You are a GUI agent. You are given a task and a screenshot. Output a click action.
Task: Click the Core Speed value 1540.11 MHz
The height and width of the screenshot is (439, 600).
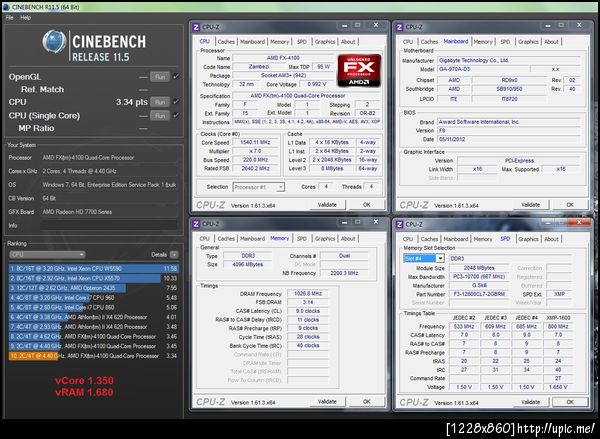pos(255,142)
